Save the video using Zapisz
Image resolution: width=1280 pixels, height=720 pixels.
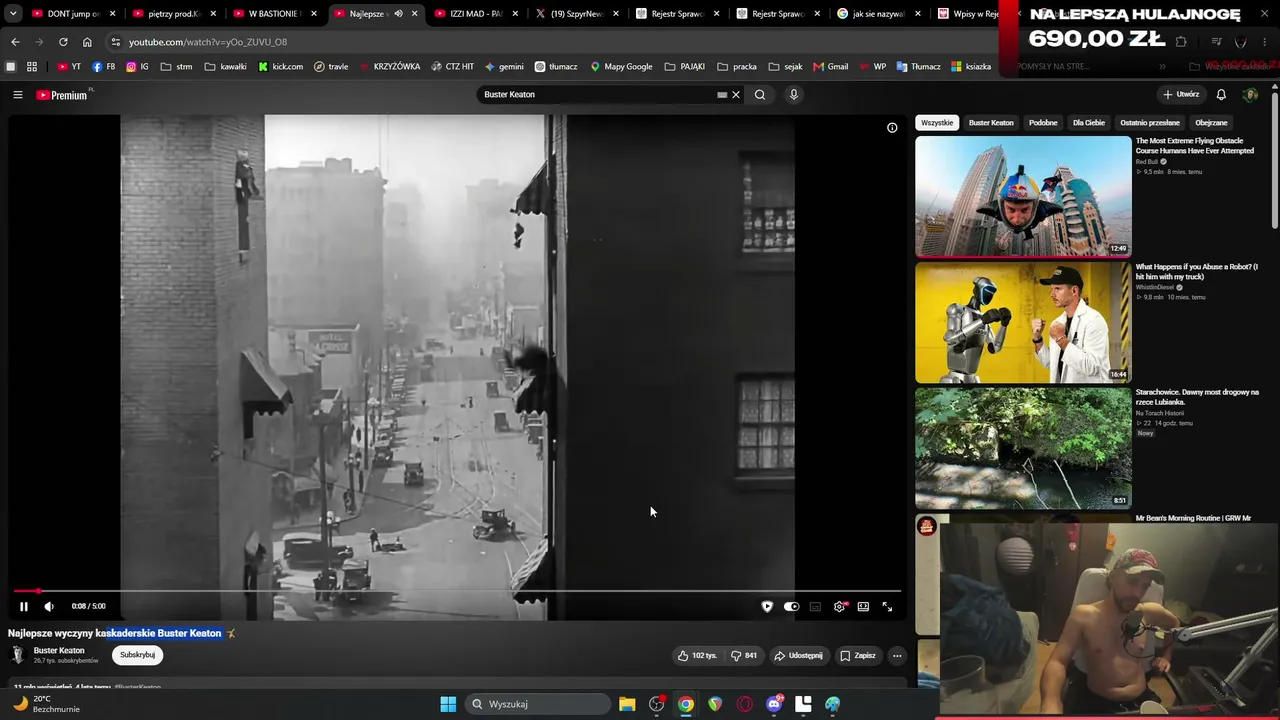[x=858, y=655]
